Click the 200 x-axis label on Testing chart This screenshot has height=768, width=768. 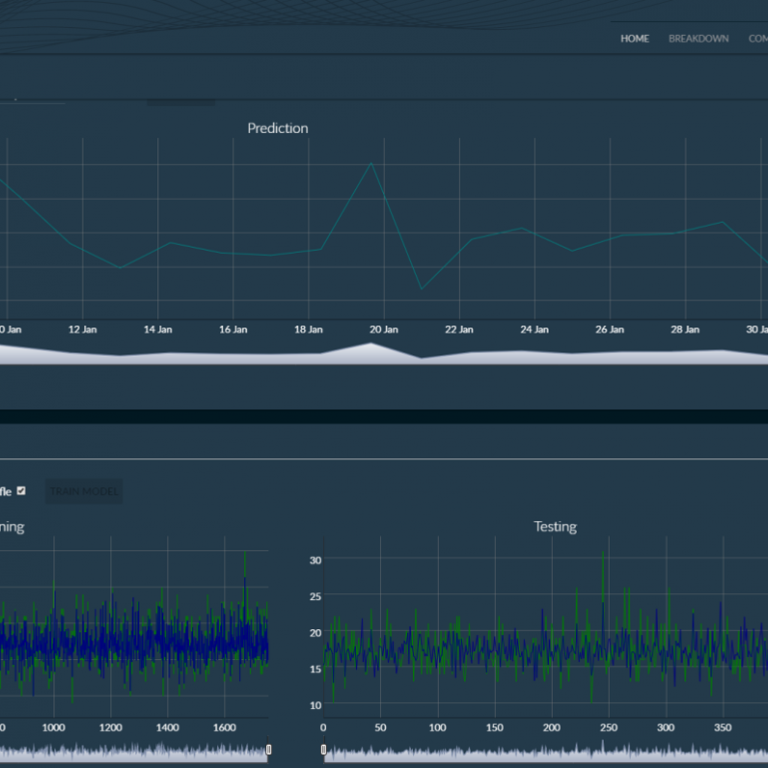click(x=551, y=727)
